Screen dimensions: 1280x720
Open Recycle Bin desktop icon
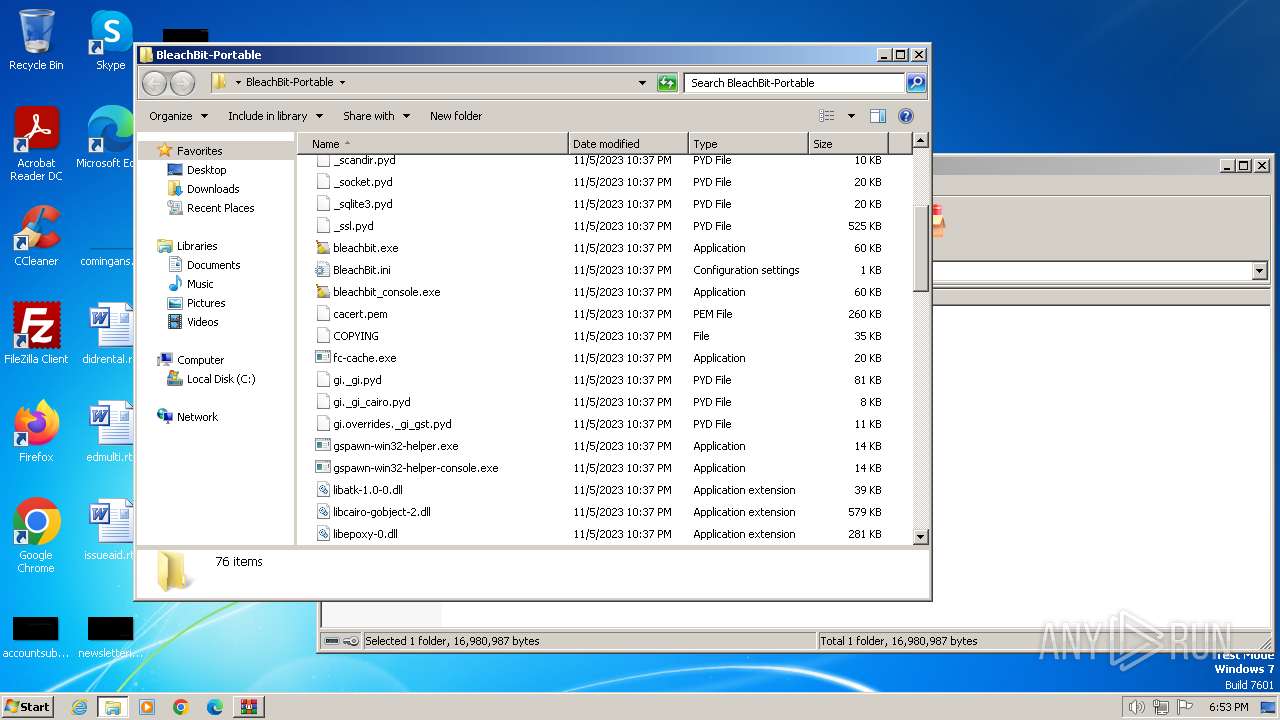tap(36, 40)
